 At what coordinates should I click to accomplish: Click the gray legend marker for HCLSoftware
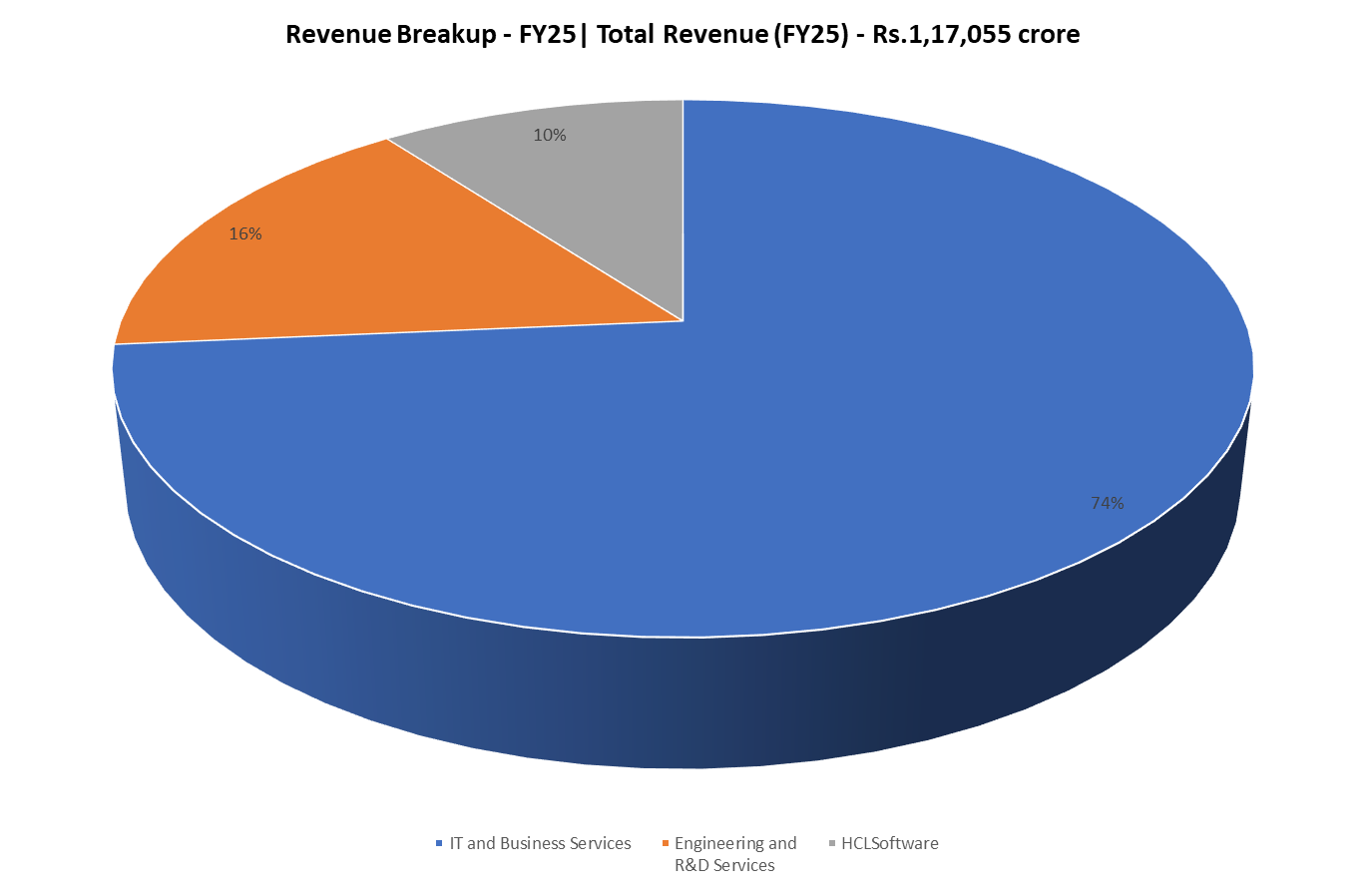click(x=831, y=844)
